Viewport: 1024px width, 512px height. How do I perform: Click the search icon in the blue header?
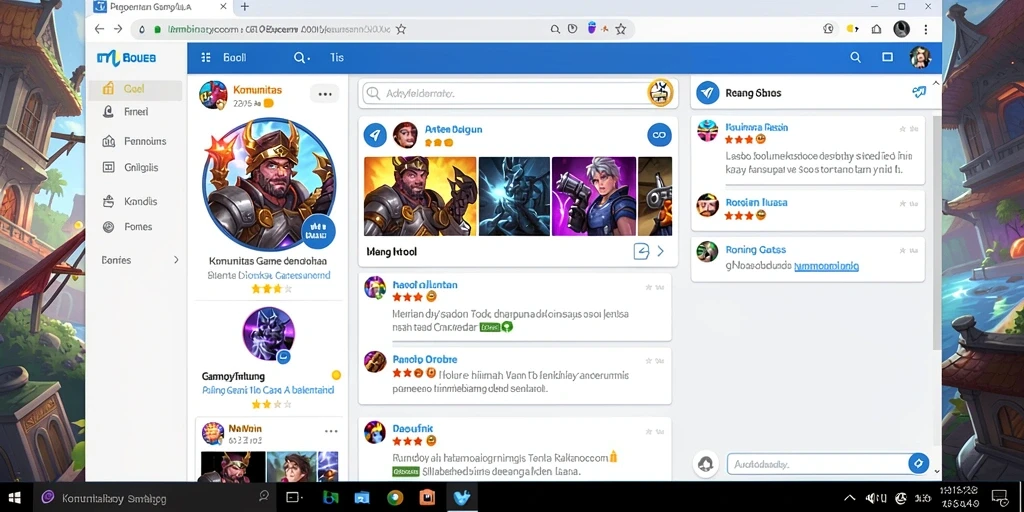tap(855, 57)
